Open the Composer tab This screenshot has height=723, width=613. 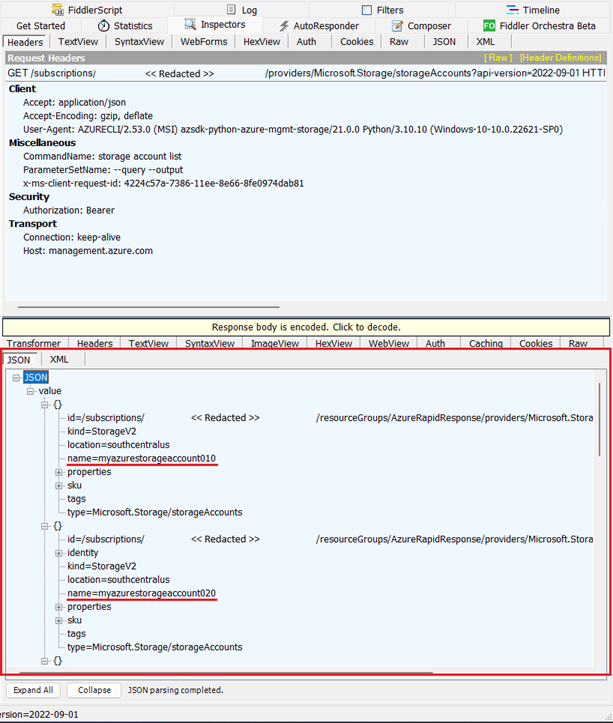422,26
